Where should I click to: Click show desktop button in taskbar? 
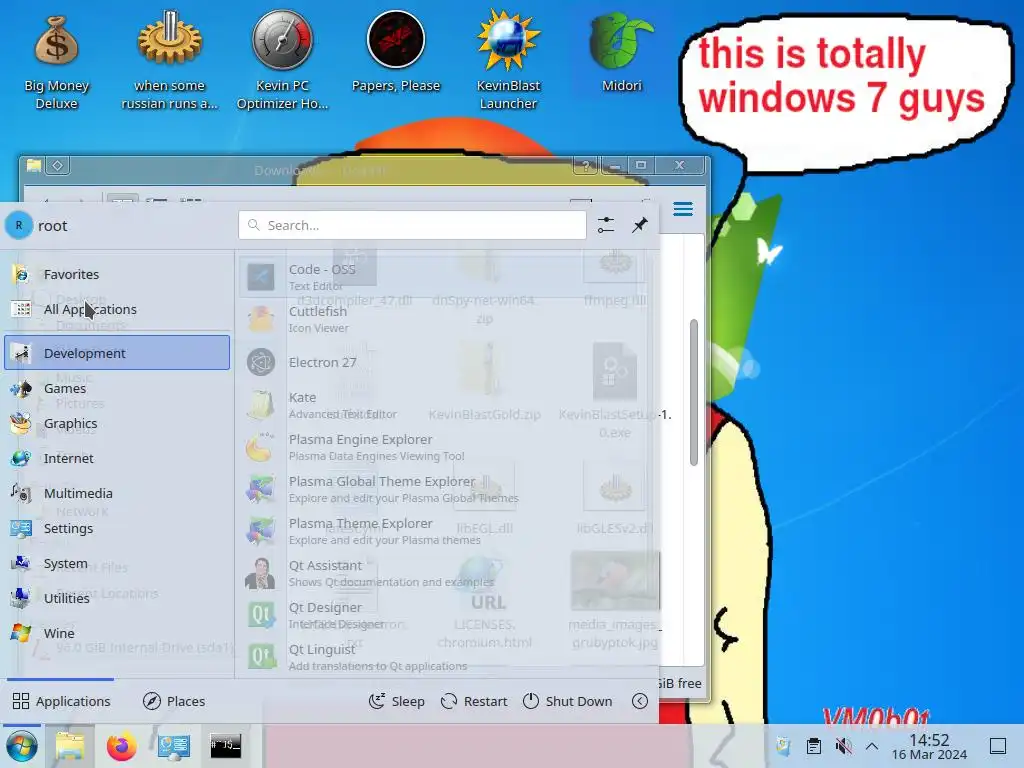(998, 746)
